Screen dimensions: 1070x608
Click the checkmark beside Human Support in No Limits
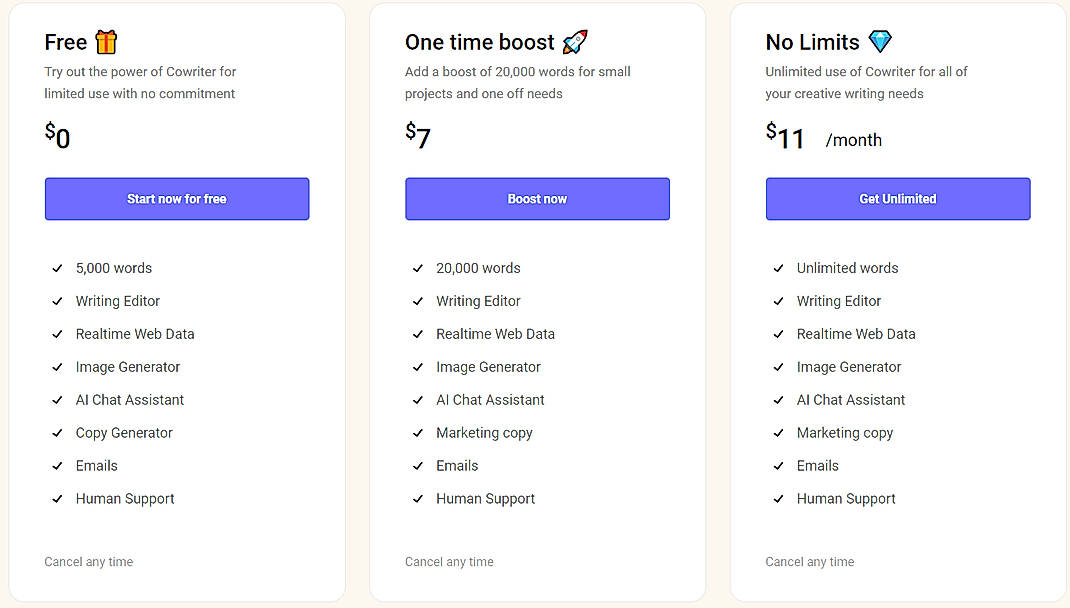point(778,498)
